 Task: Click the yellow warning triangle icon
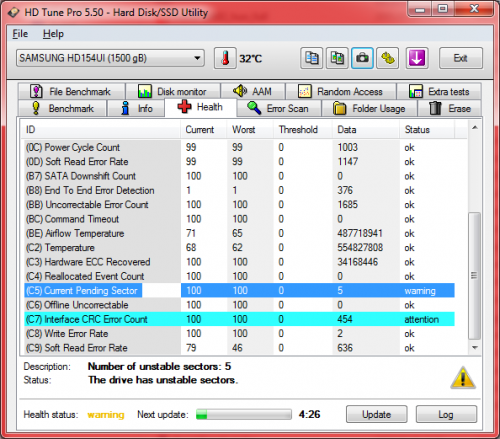click(x=463, y=378)
